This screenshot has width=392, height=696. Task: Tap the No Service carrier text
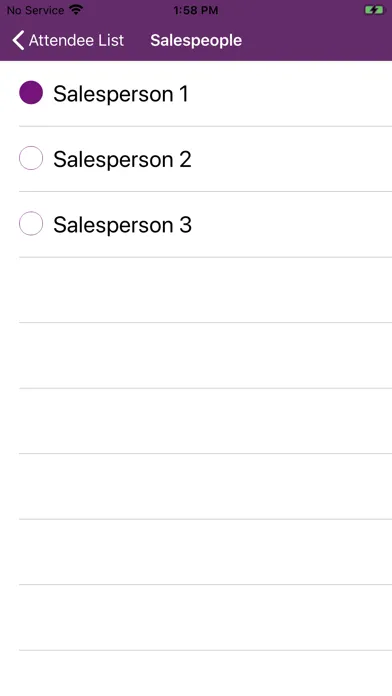tap(35, 10)
